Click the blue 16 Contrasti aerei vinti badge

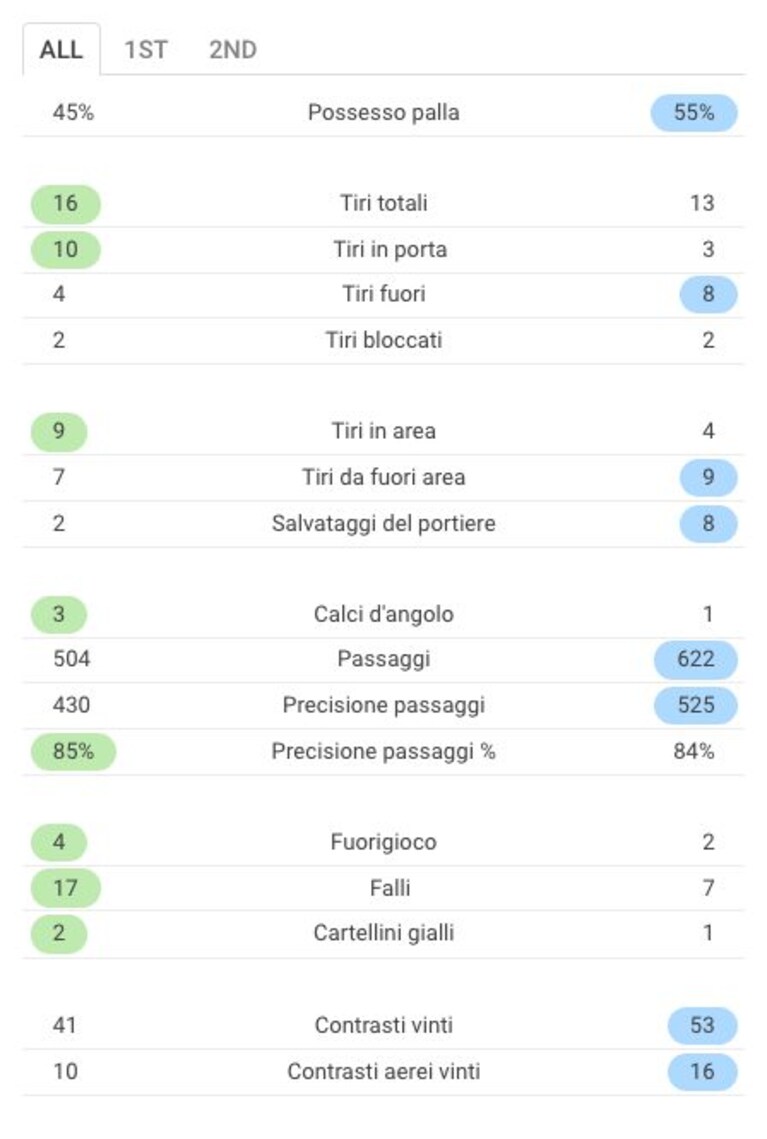click(702, 1071)
